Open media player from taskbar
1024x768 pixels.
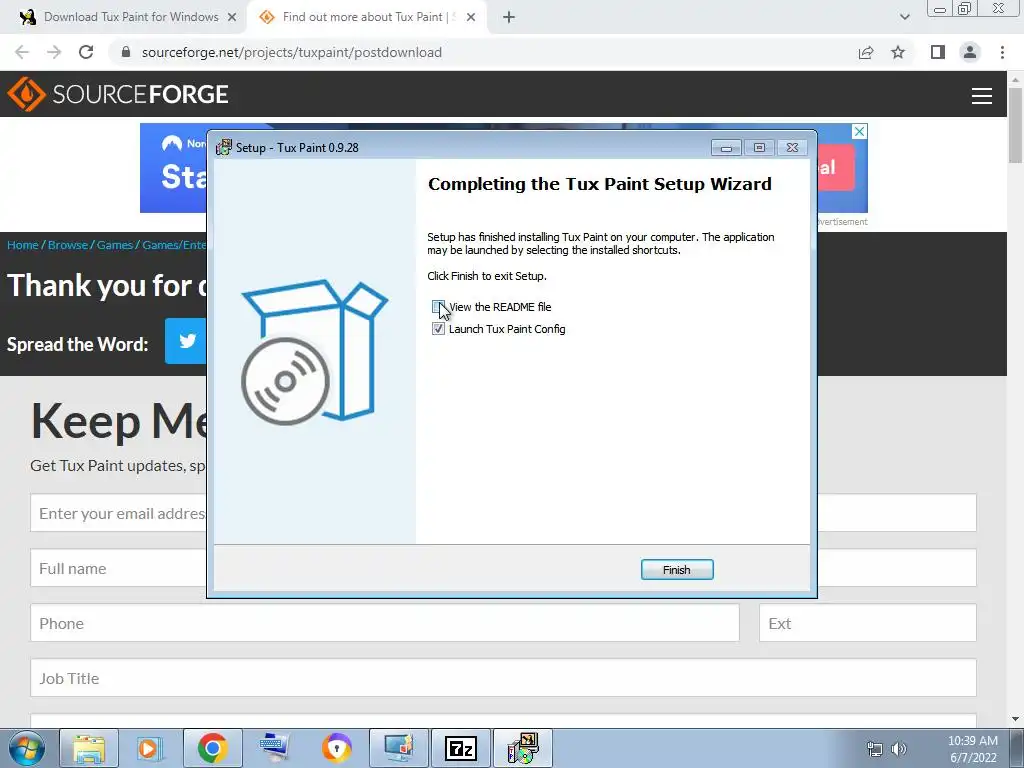pos(150,748)
